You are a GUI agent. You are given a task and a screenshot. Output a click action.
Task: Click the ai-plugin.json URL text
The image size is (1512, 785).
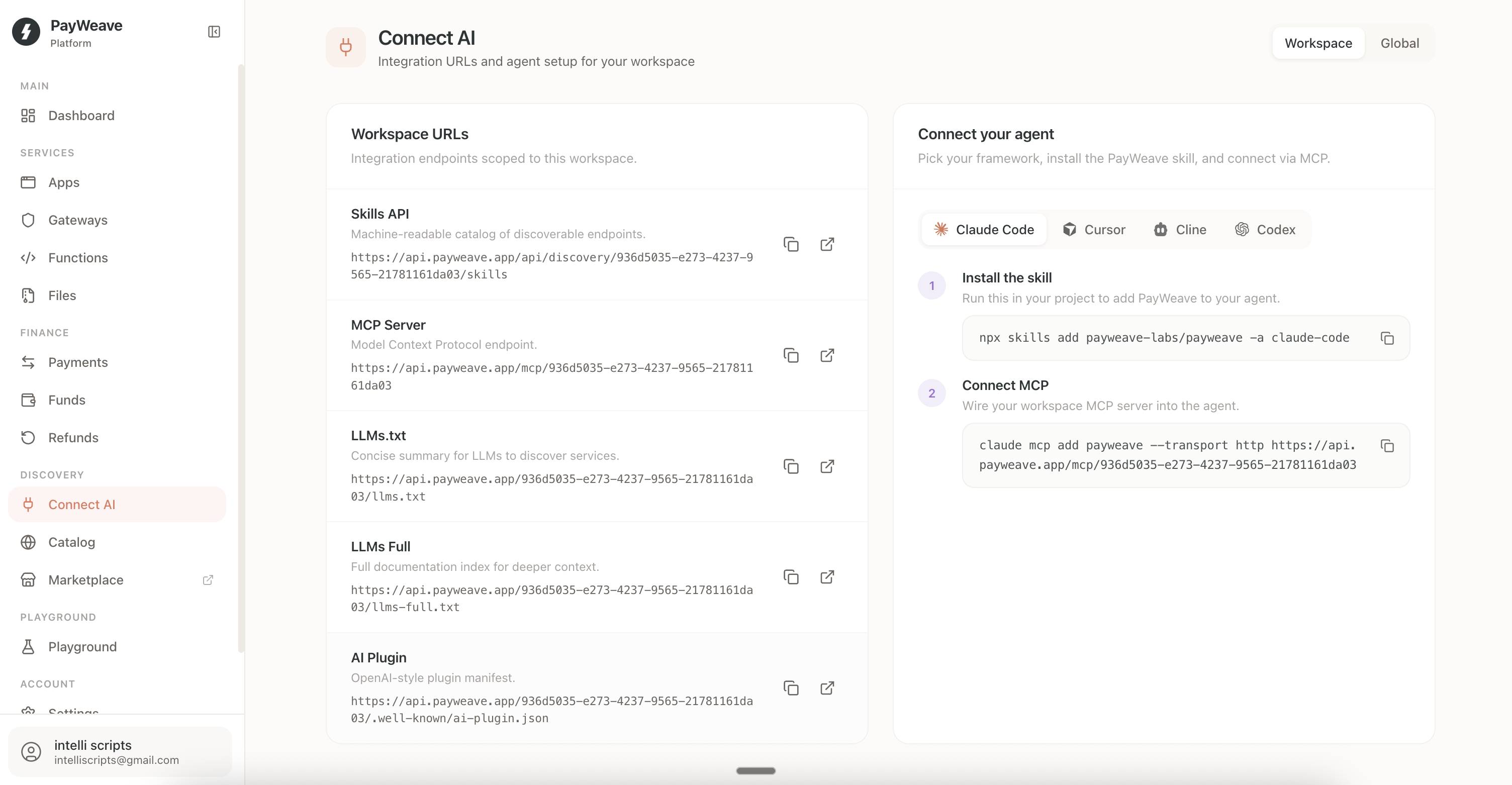pos(552,709)
